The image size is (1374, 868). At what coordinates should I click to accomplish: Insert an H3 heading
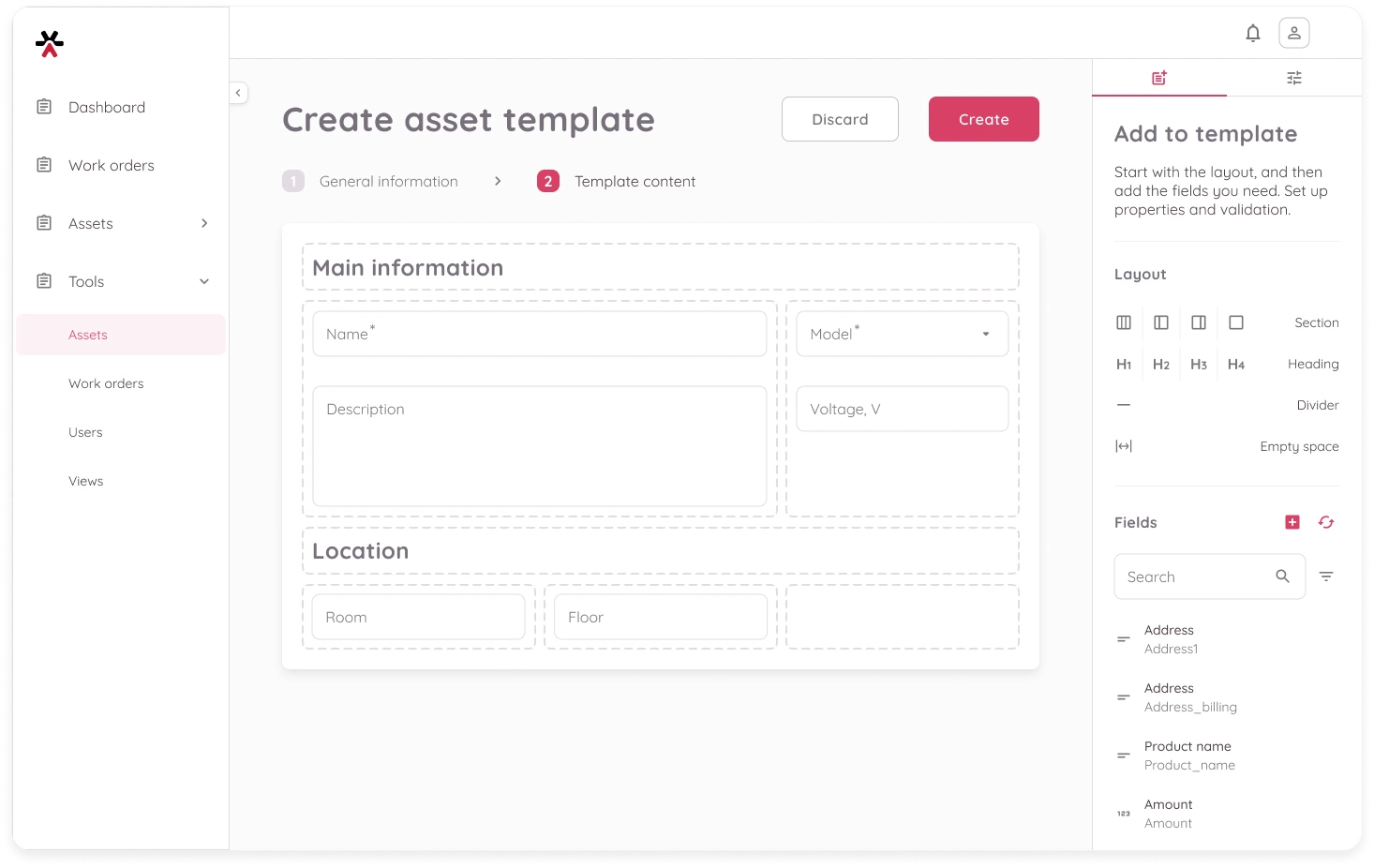[x=1199, y=365]
